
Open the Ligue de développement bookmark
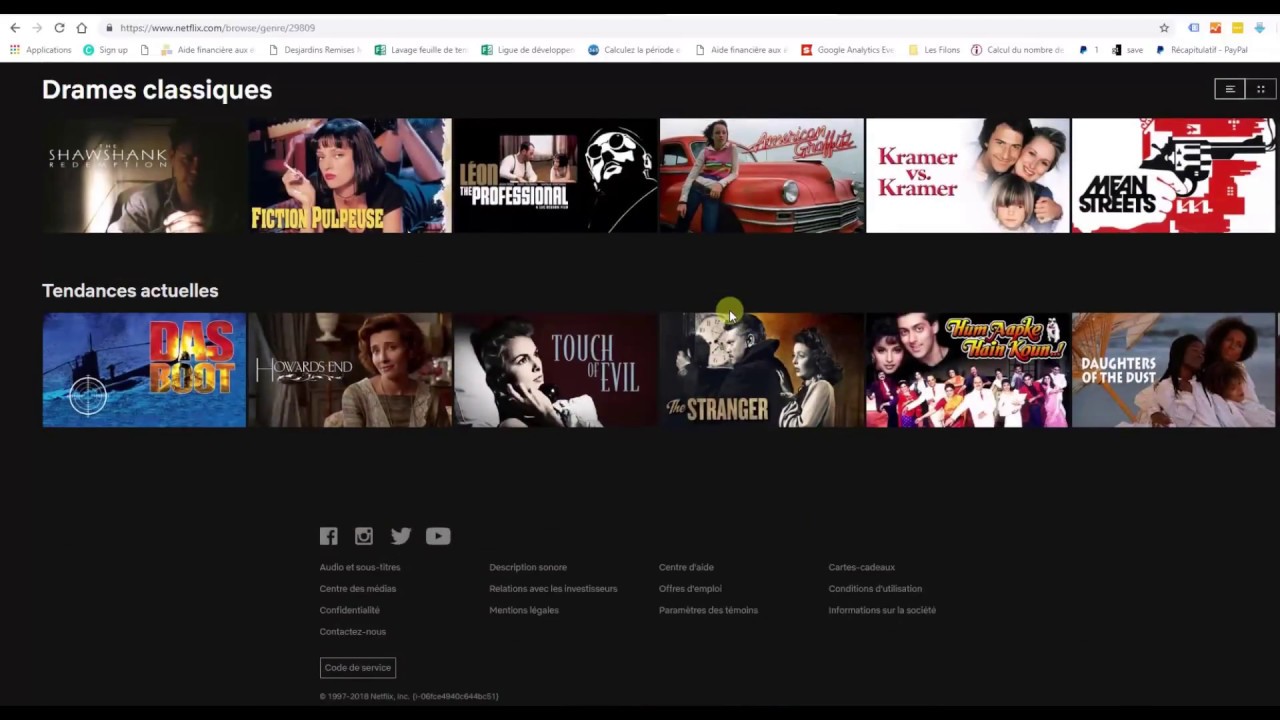pyautogui.click(x=528, y=50)
